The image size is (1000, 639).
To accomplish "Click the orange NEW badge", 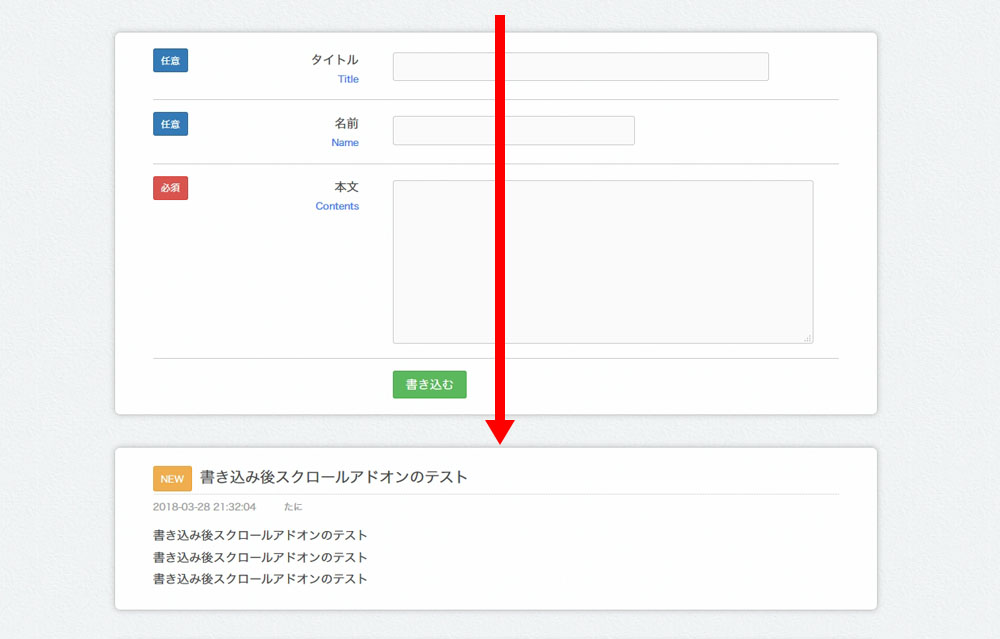I will (x=172, y=478).
